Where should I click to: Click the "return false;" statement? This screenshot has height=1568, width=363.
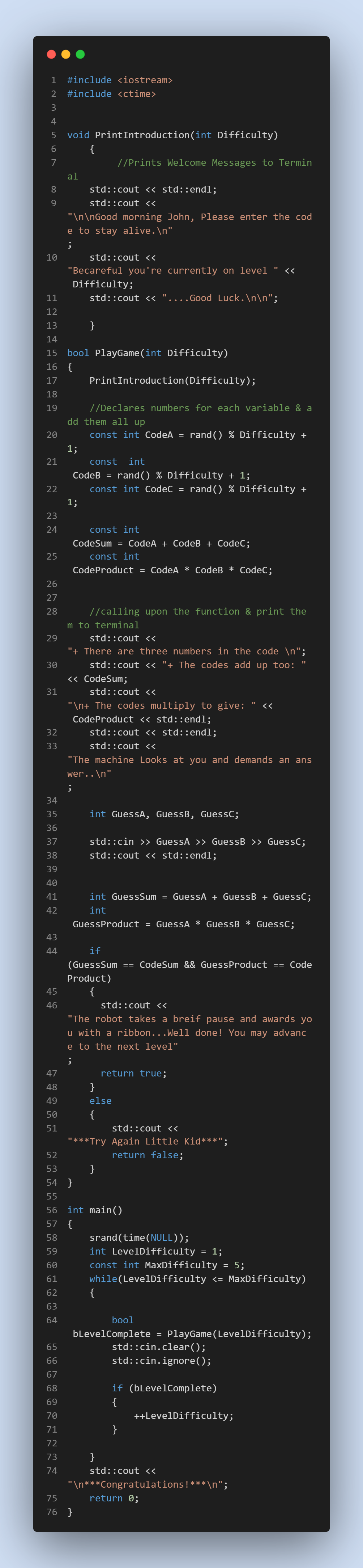click(x=147, y=1155)
